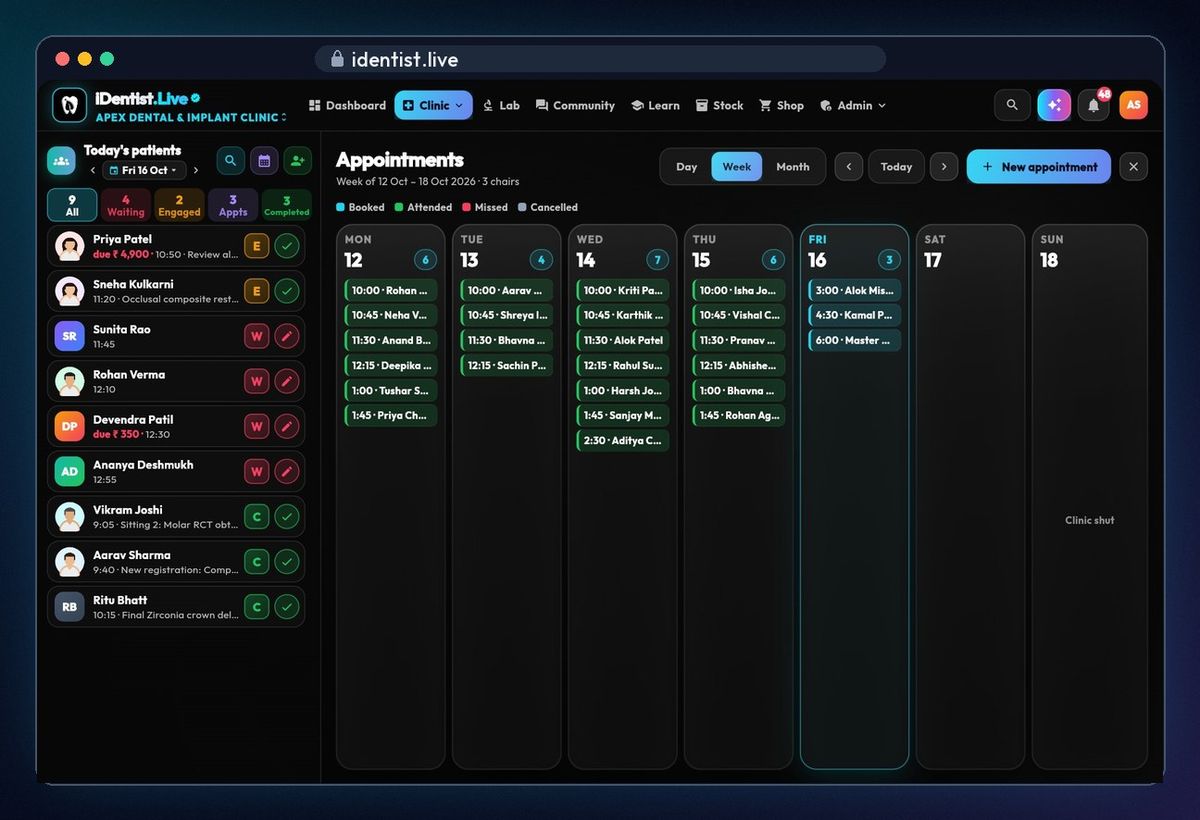Filter patients by the Waiting chip
Viewport: 1200px width, 820px height.
(126, 205)
